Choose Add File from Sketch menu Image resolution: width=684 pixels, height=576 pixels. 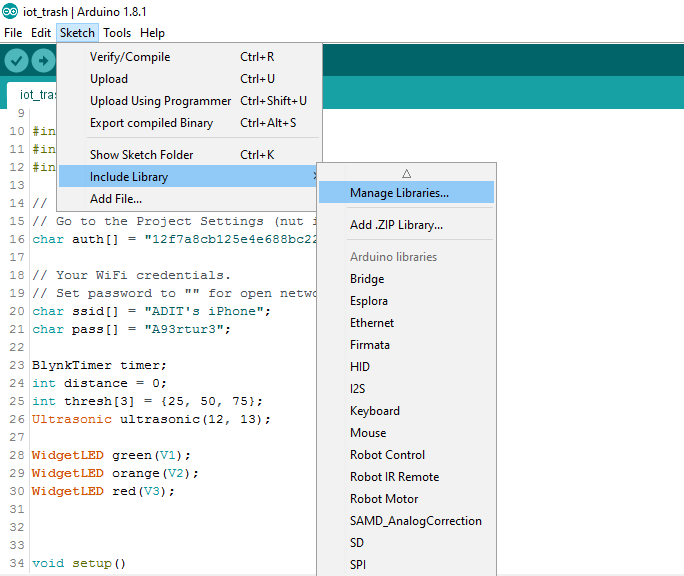[116, 199]
